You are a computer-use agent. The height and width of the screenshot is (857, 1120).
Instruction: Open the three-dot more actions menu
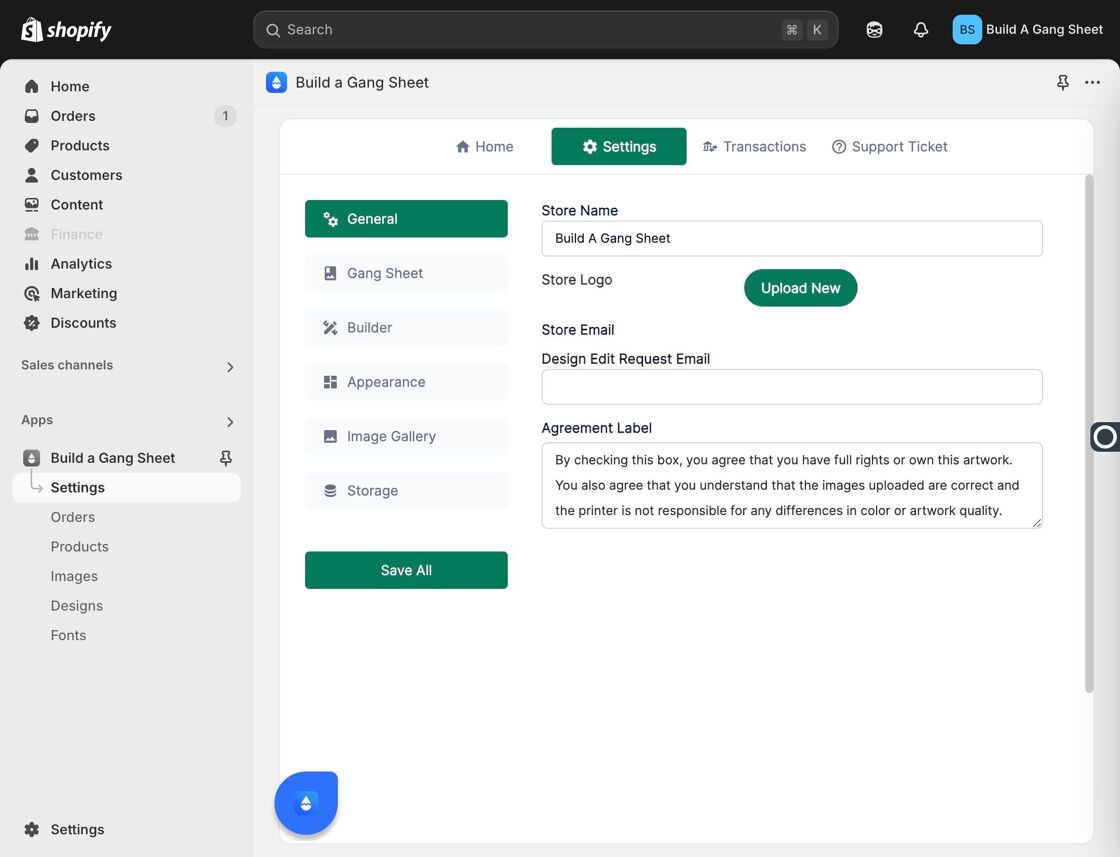click(1092, 83)
